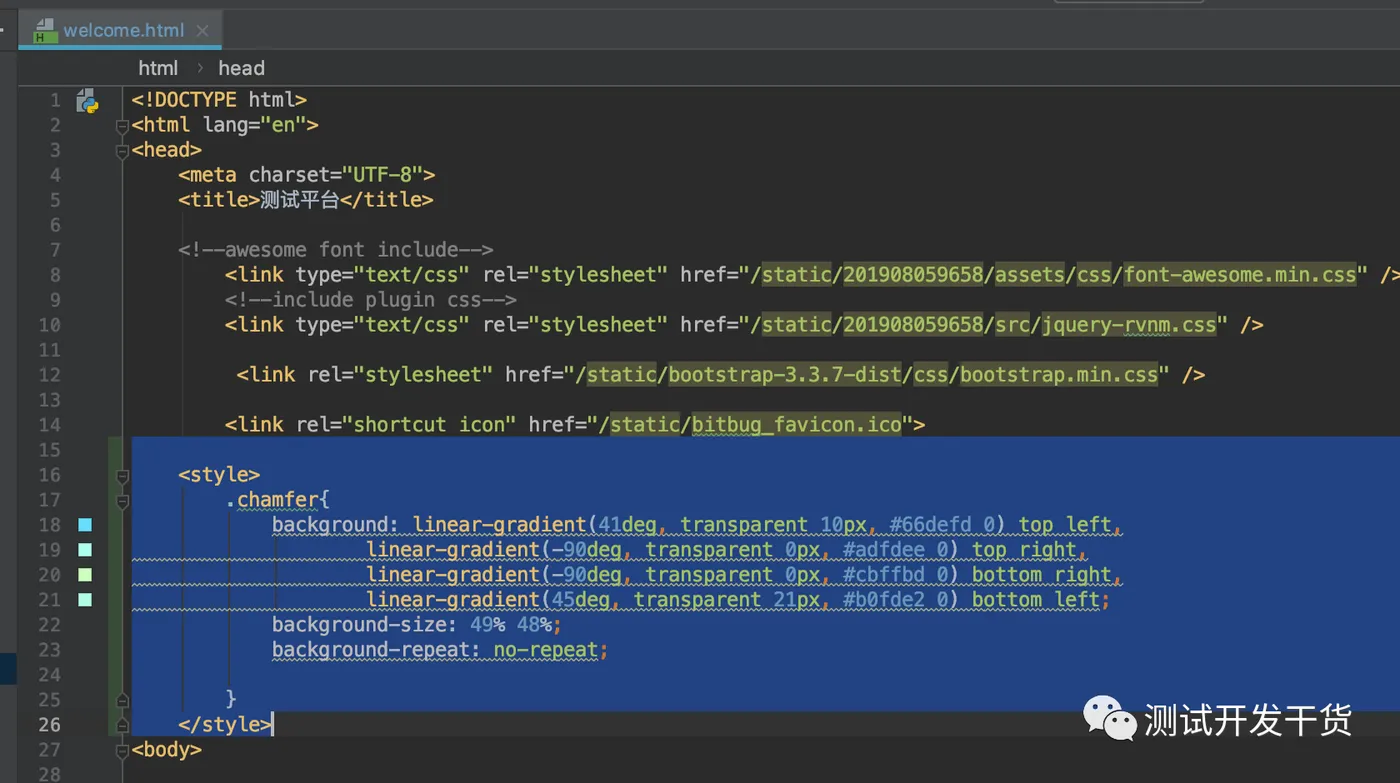This screenshot has height=783, width=1400.
Task: Click the awesome font include comment
Action: 336,250
